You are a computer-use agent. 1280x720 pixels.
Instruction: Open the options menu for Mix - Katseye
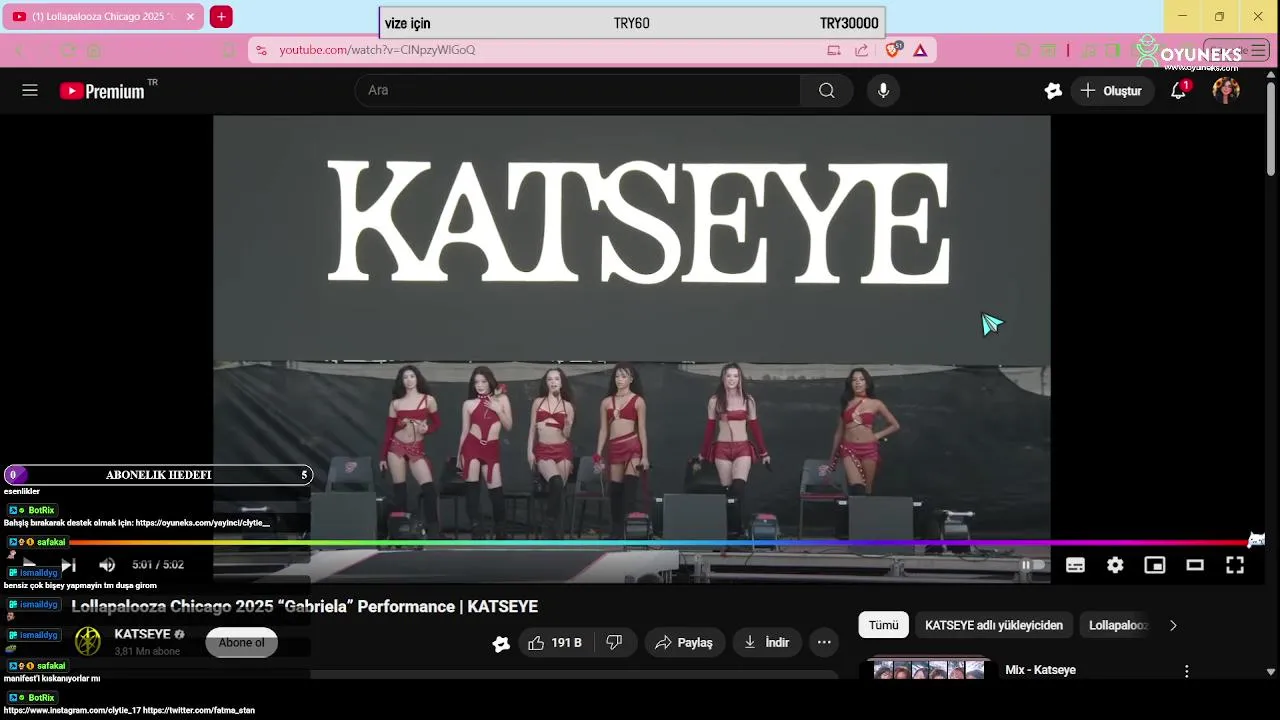(1187, 671)
